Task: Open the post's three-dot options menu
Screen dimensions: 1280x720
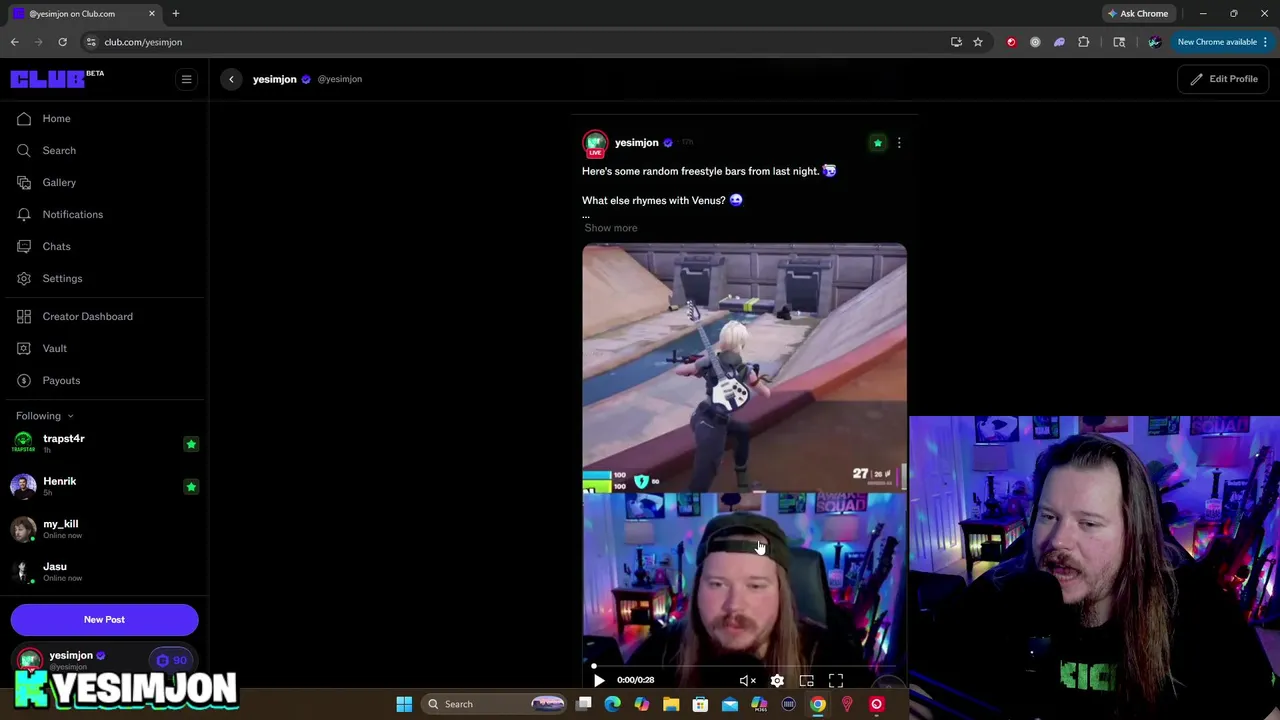Action: pyautogui.click(x=899, y=143)
